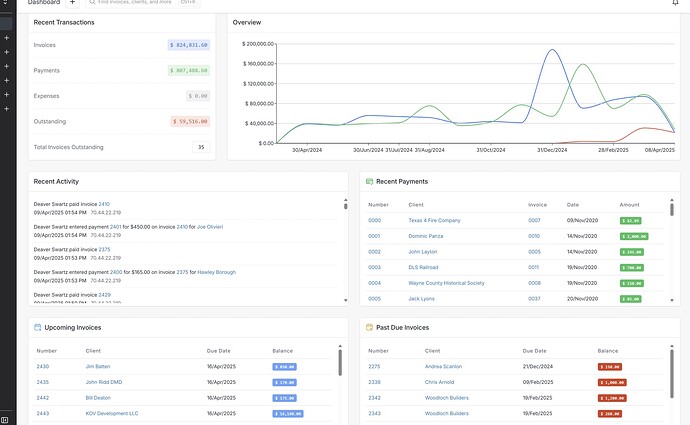
Task: Click the Upcoming Invoices calendar icon
Action: [x=37, y=327]
